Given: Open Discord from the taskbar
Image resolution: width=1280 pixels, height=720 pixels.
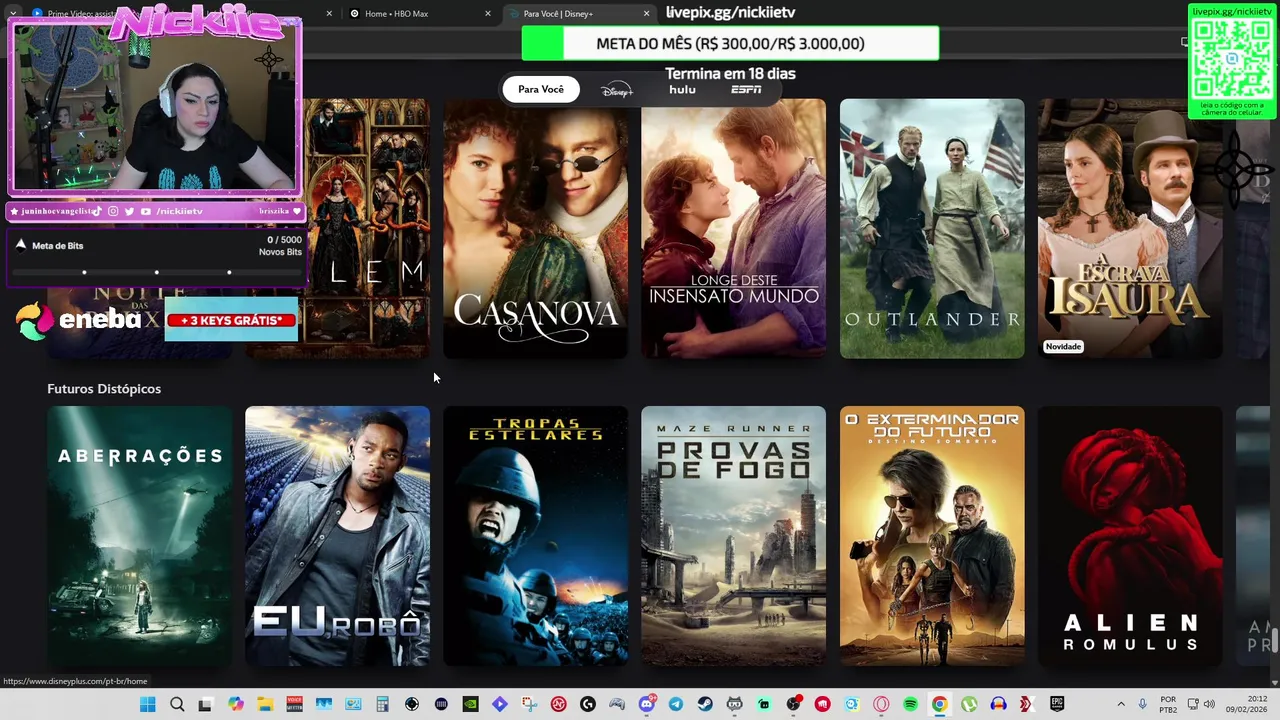Looking at the screenshot, I should click(x=646, y=704).
